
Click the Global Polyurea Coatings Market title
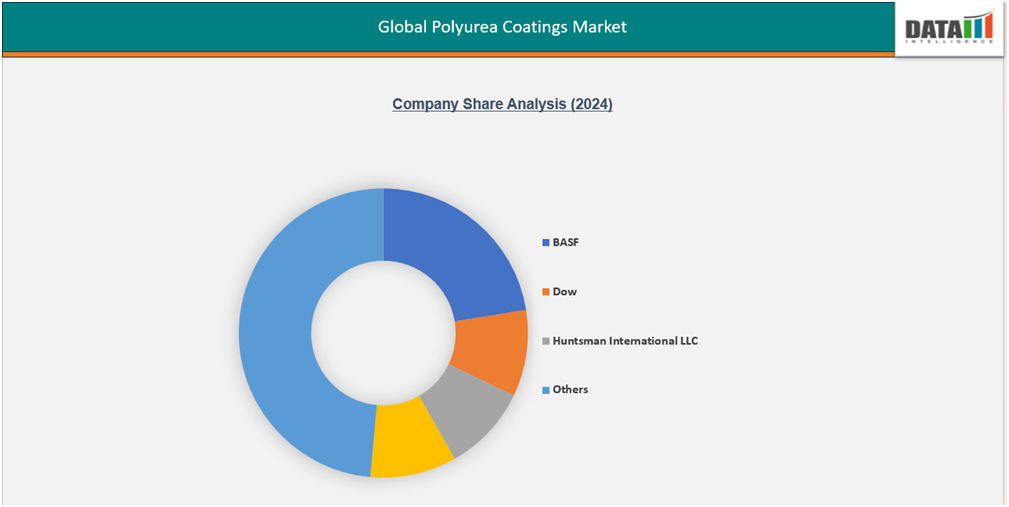point(502,27)
